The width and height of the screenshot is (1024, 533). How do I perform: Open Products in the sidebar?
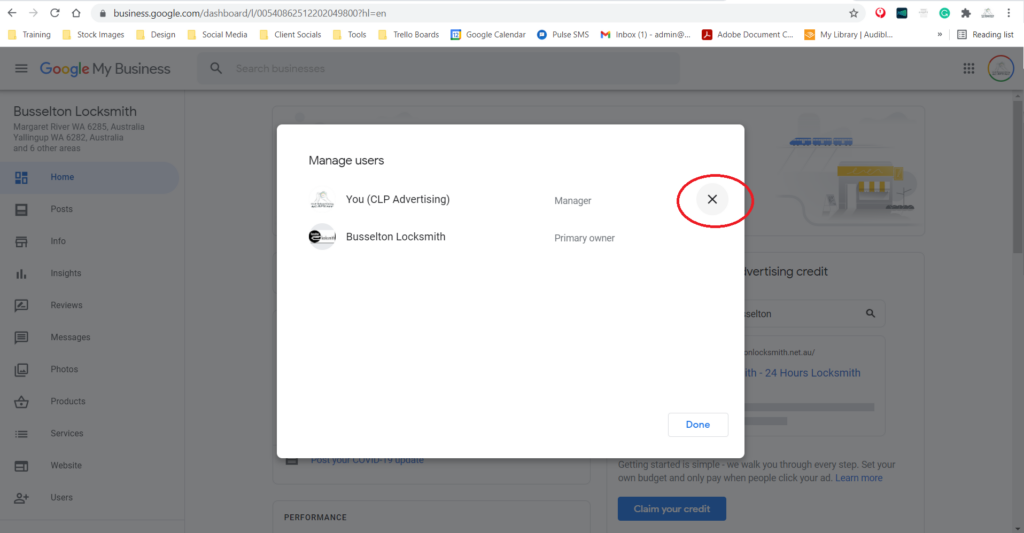point(89,401)
